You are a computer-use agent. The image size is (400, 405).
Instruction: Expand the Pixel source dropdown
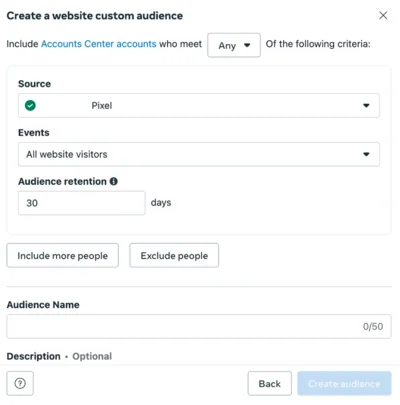[x=199, y=105]
